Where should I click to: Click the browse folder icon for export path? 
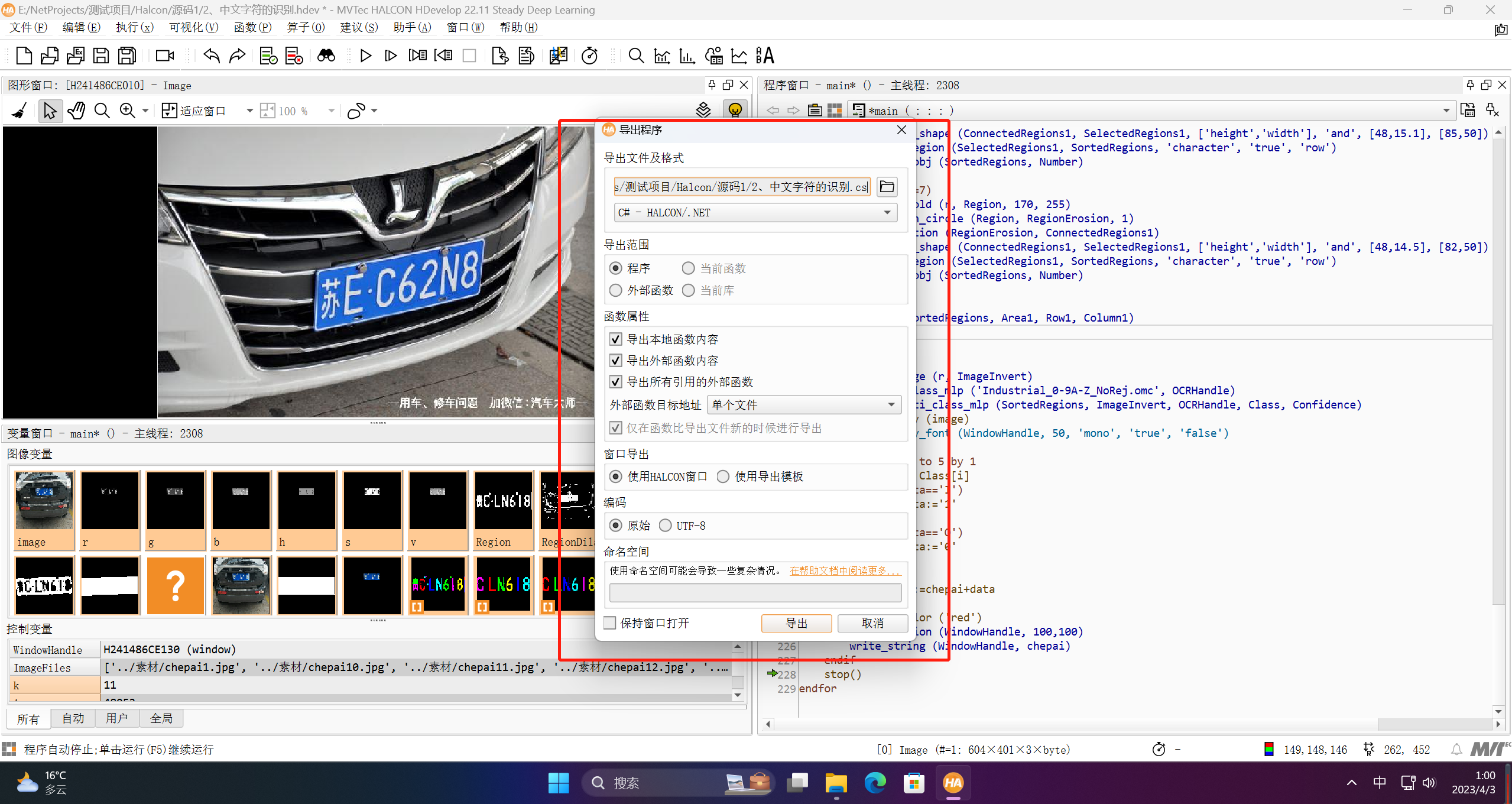(887, 187)
